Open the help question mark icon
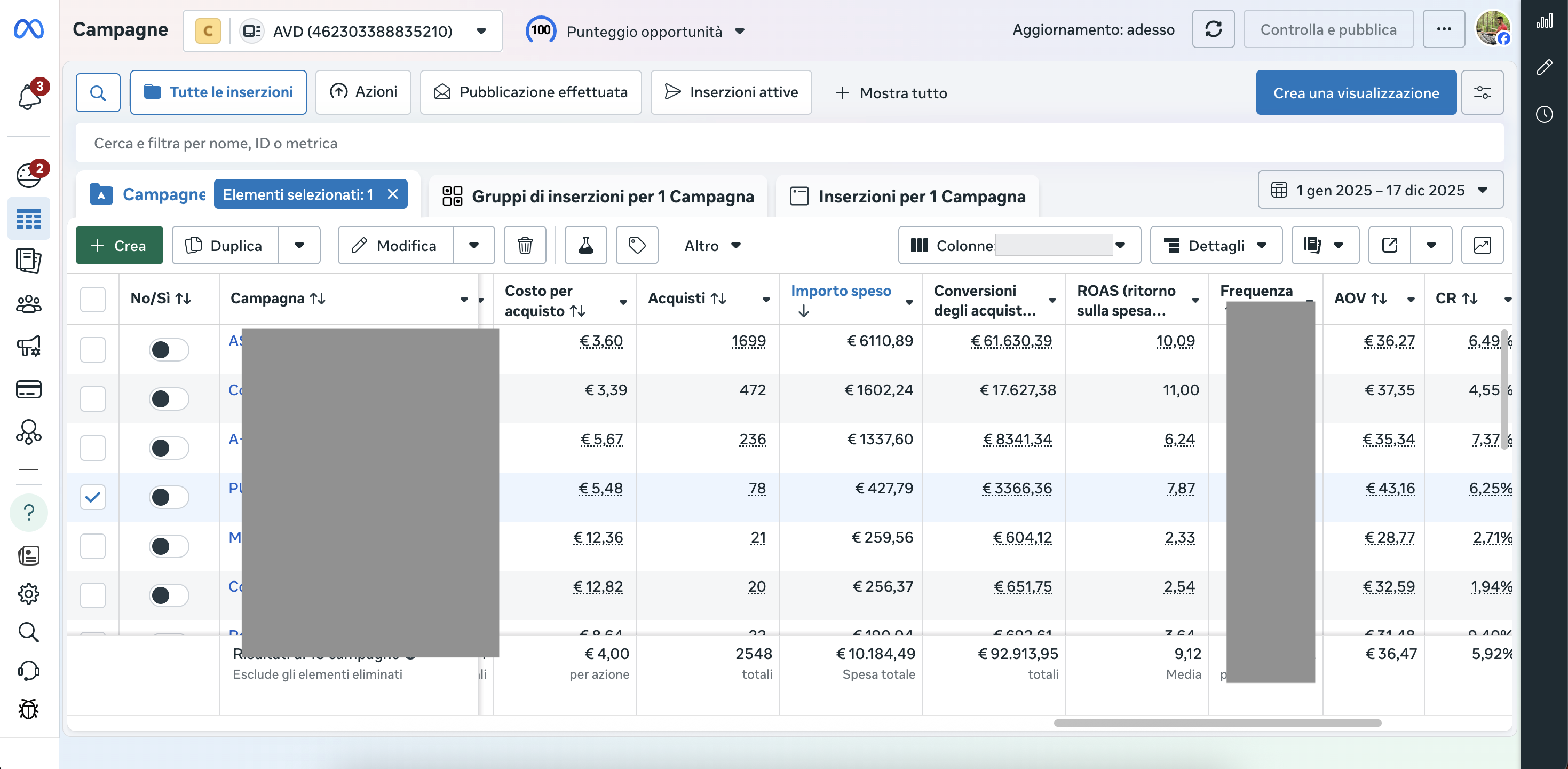The height and width of the screenshot is (769, 1568). click(29, 512)
